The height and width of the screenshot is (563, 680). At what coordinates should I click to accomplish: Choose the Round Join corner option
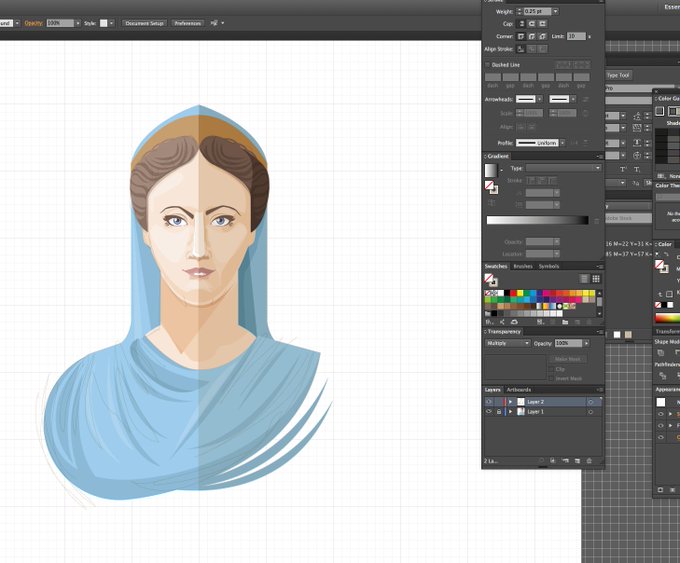532,36
